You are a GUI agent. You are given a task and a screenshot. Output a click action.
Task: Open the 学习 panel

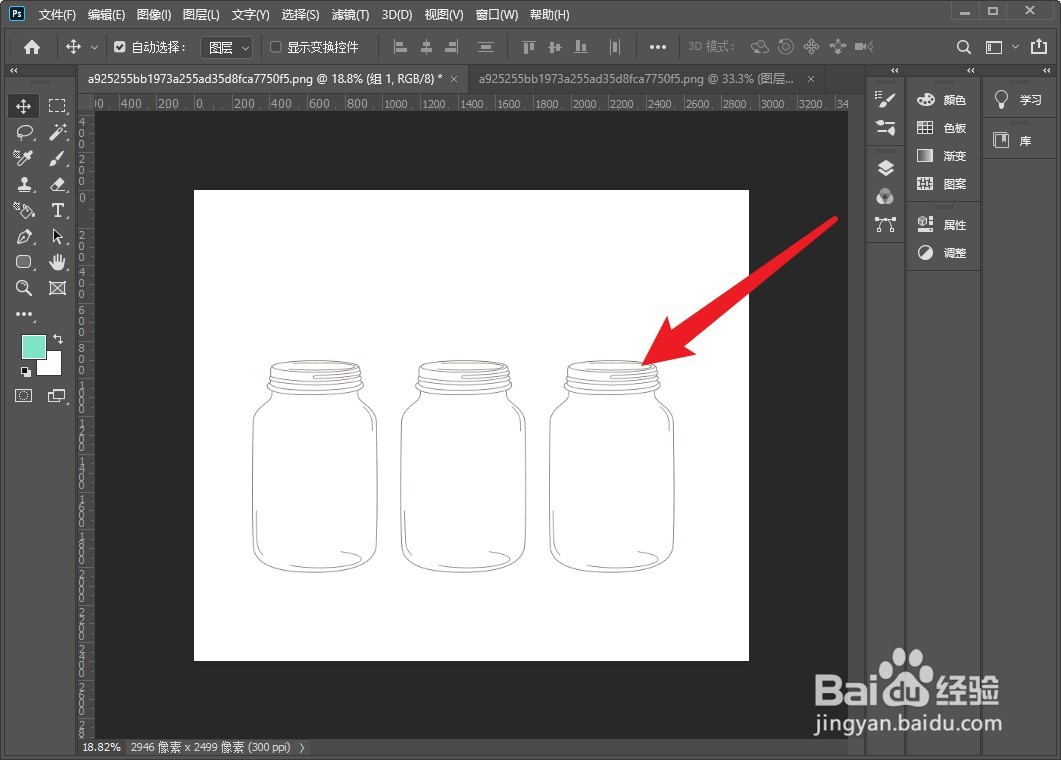[x=1018, y=99]
